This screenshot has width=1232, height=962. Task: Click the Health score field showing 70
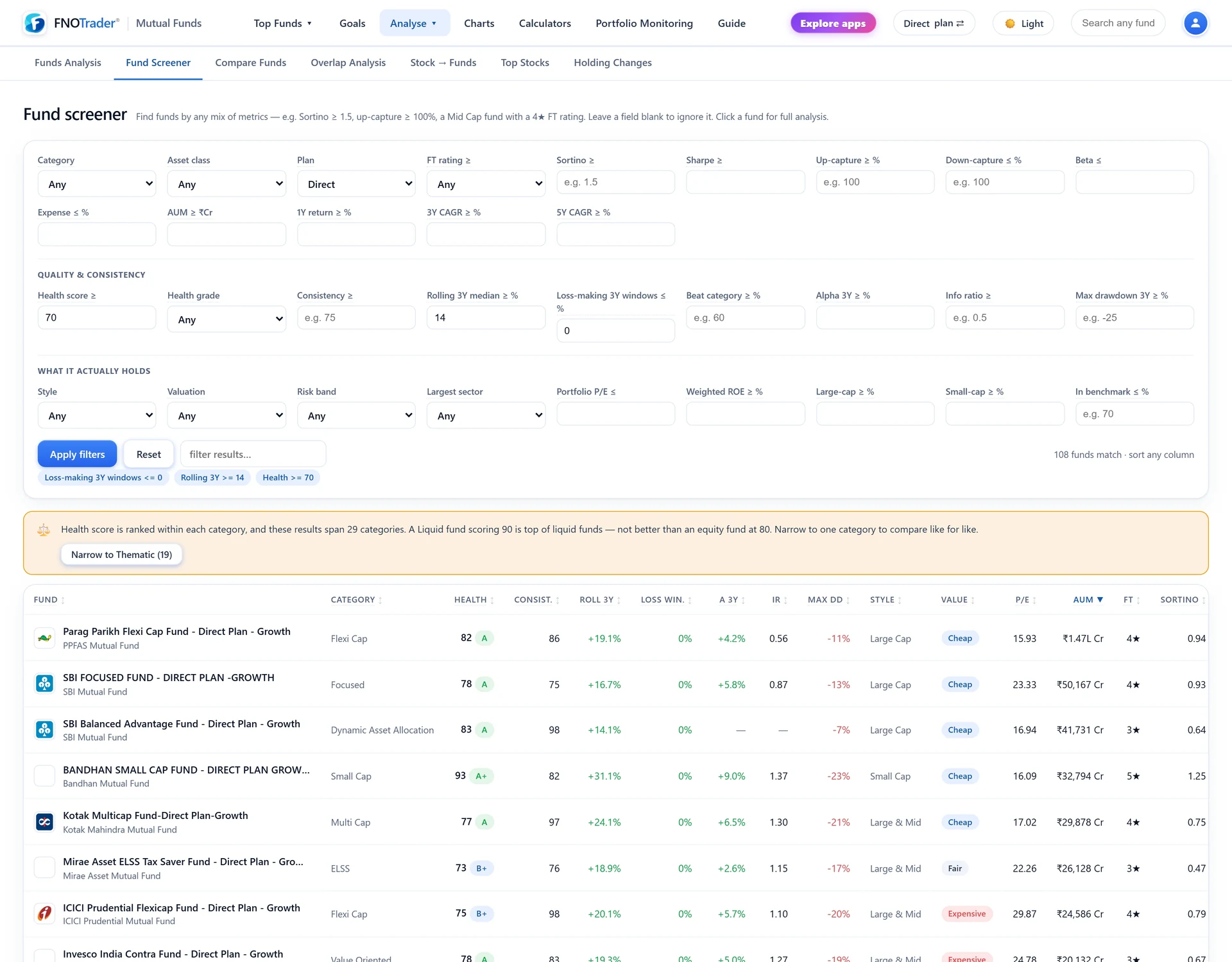[x=97, y=317]
